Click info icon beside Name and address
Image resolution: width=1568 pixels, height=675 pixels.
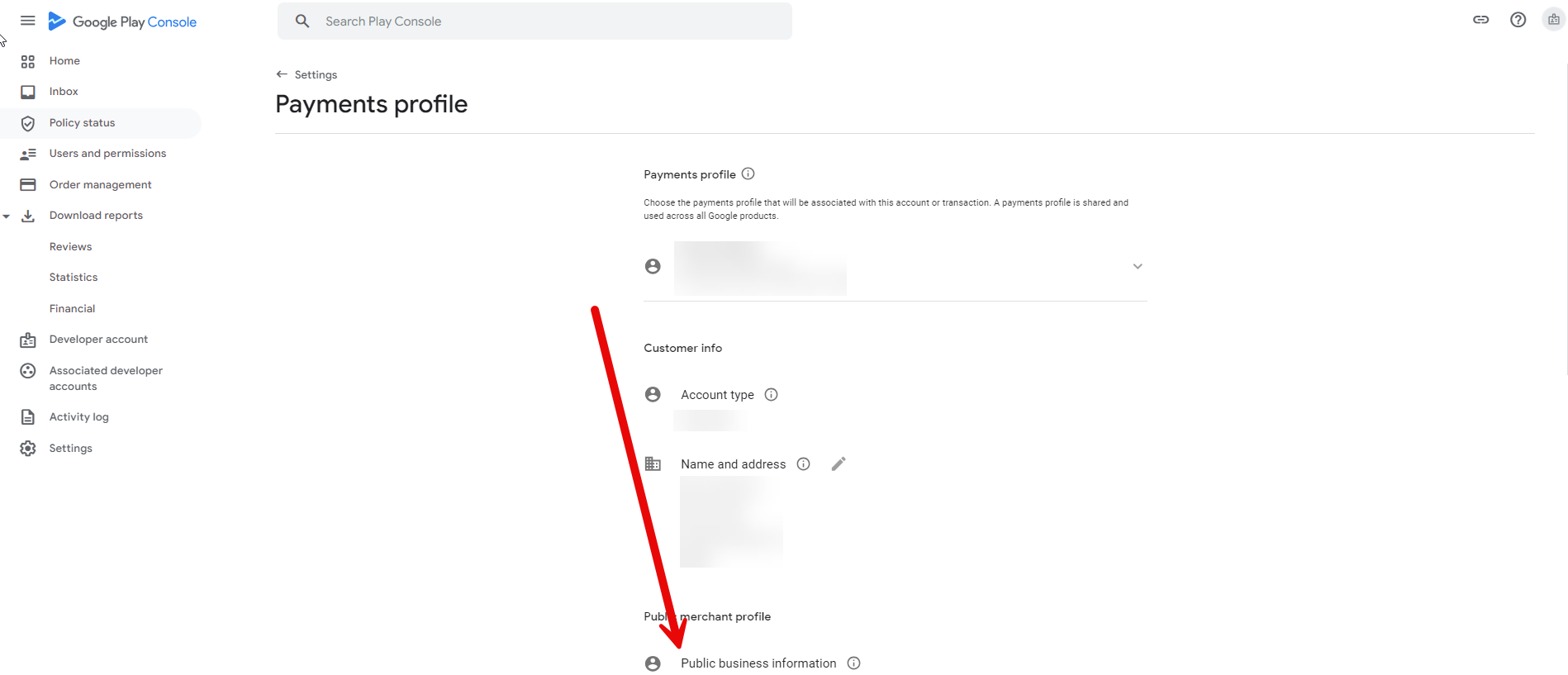tap(803, 464)
